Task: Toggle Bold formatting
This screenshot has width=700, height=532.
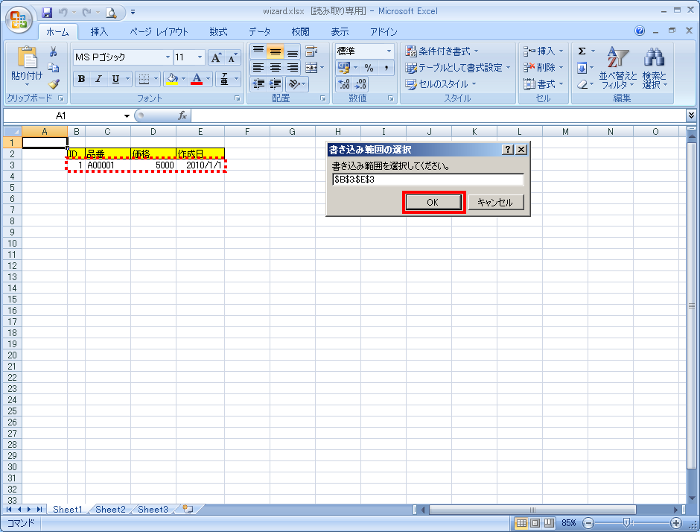Action: click(x=81, y=79)
